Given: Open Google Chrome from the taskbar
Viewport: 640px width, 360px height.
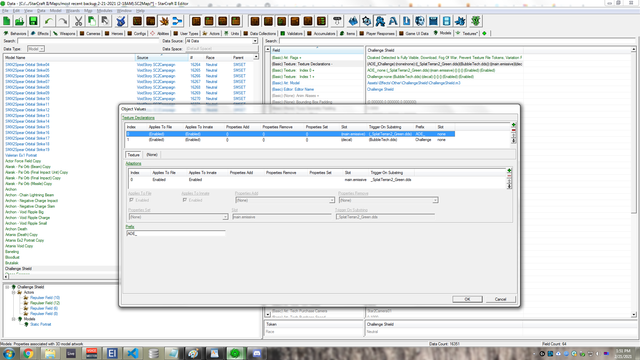Looking at the screenshot, I should pos(28,353).
